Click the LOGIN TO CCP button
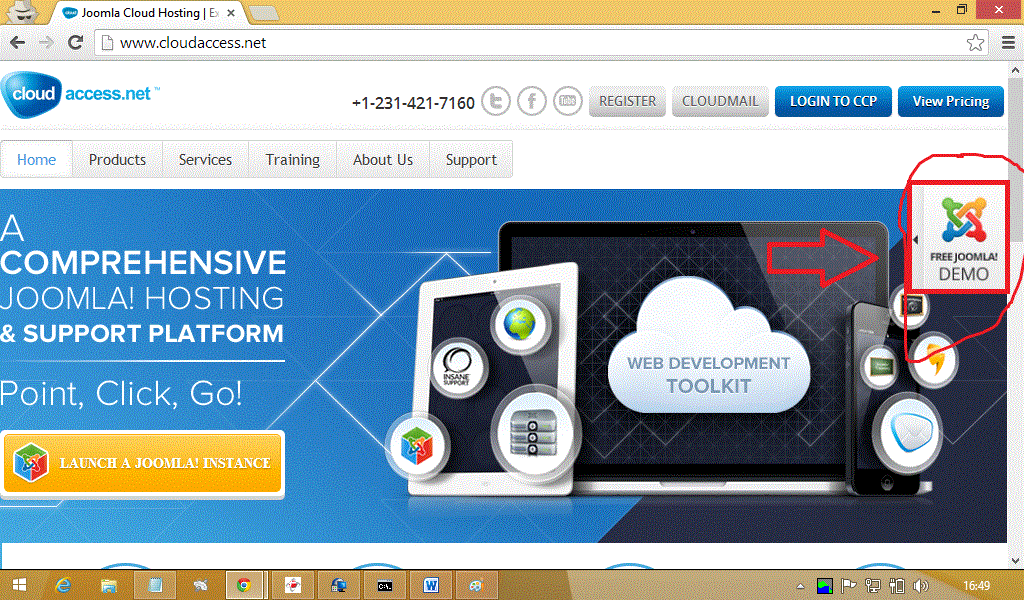The image size is (1024, 600). pos(833,101)
